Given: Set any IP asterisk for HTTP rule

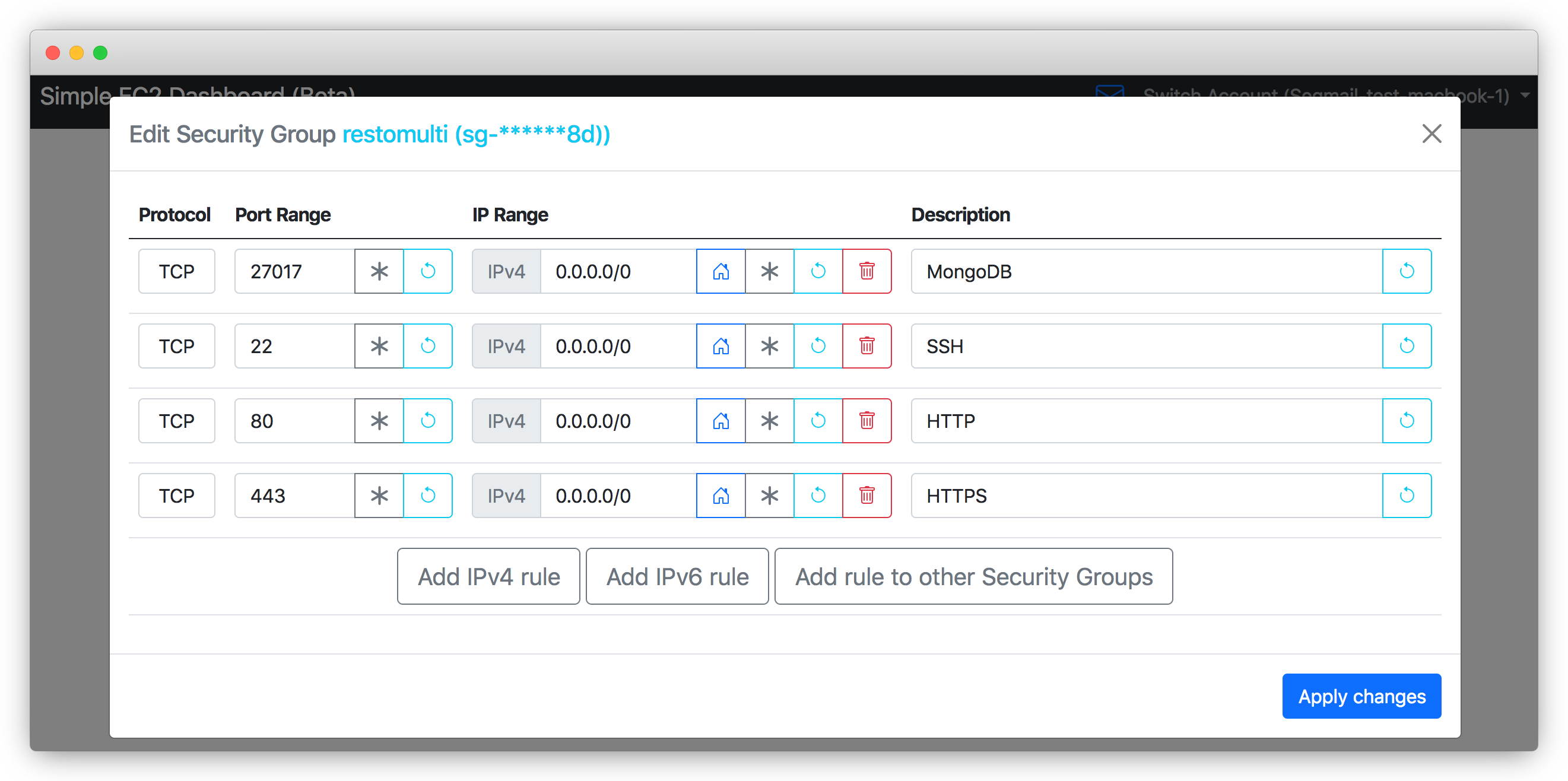Looking at the screenshot, I should (x=769, y=421).
